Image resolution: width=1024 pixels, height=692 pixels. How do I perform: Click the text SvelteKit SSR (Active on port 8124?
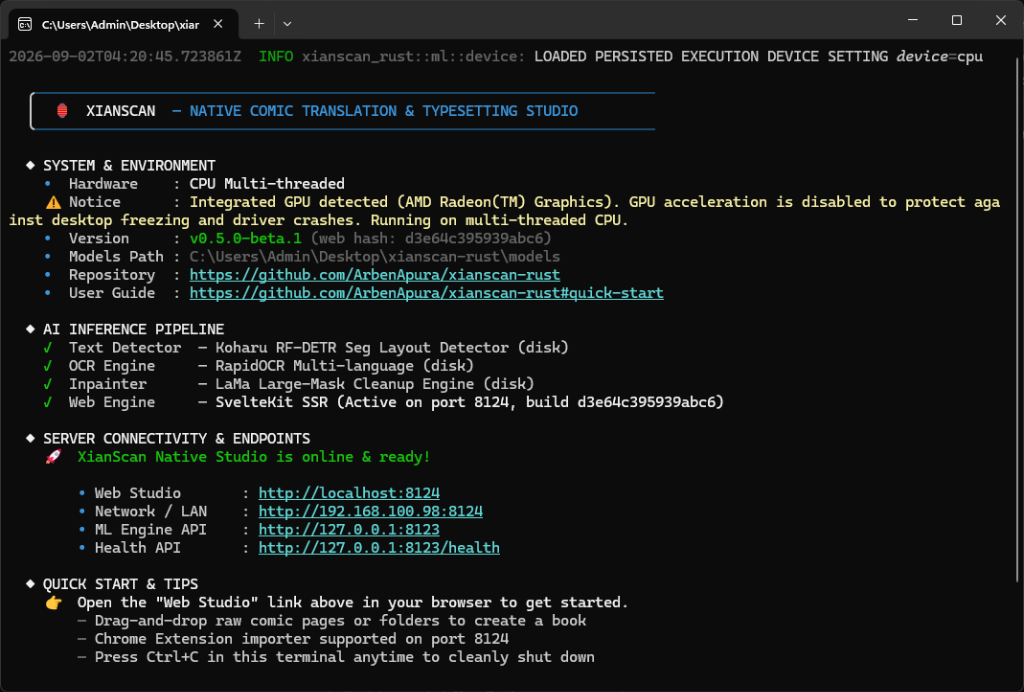(362, 403)
